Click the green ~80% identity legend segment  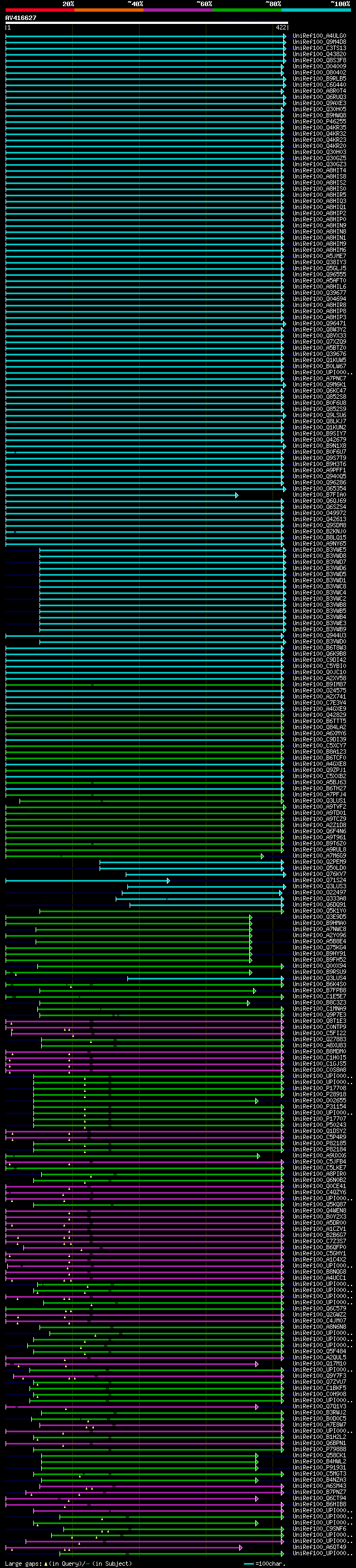point(247,10)
